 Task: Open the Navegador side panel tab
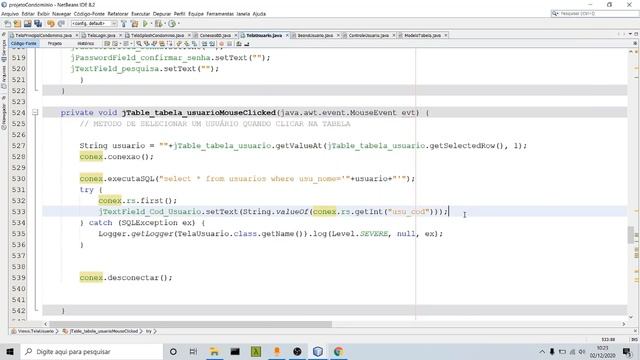click(4, 116)
